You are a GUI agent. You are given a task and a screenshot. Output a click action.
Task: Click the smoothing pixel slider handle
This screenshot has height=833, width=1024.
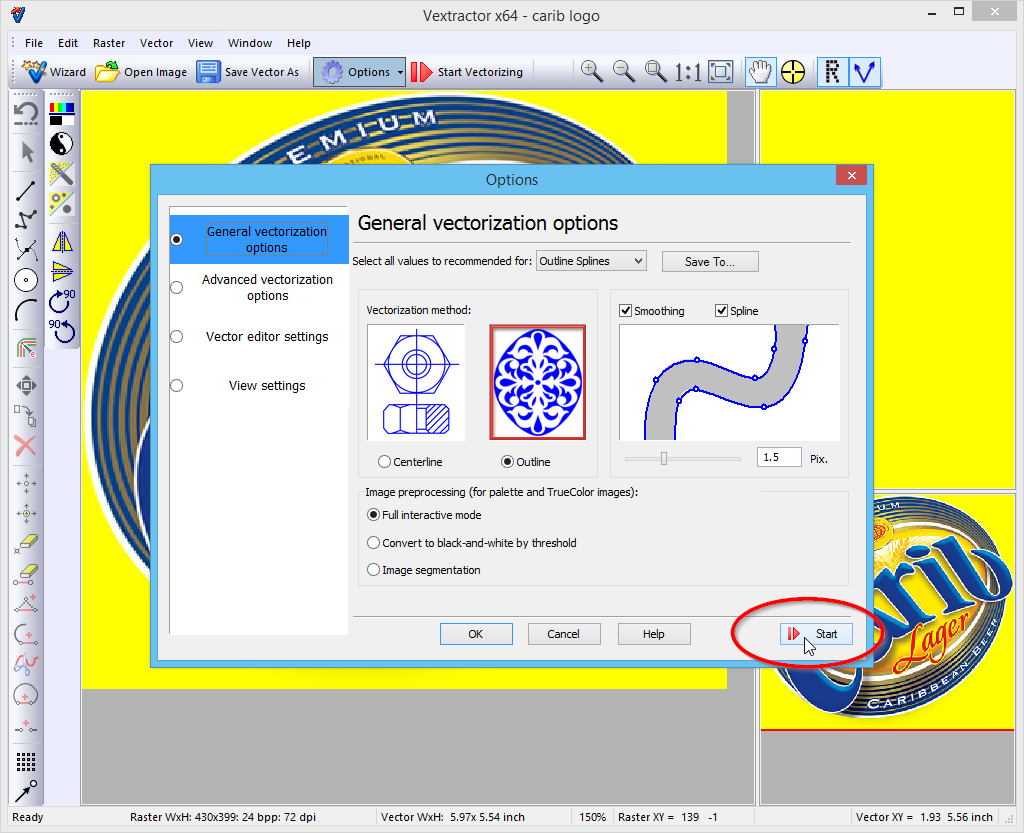(x=663, y=458)
